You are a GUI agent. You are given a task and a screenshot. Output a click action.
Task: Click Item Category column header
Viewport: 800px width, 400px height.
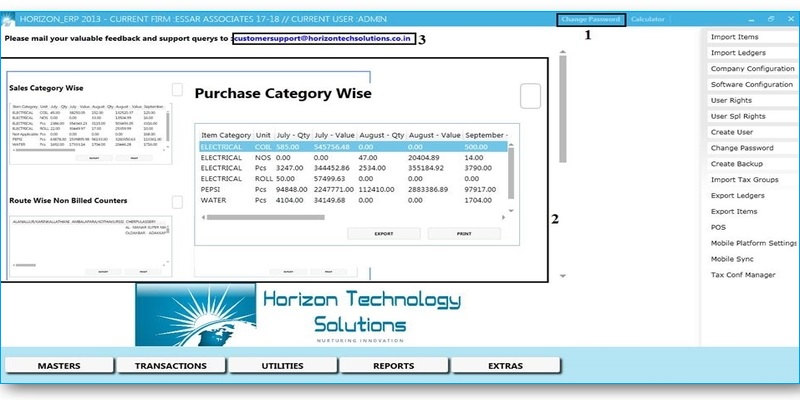click(x=226, y=135)
